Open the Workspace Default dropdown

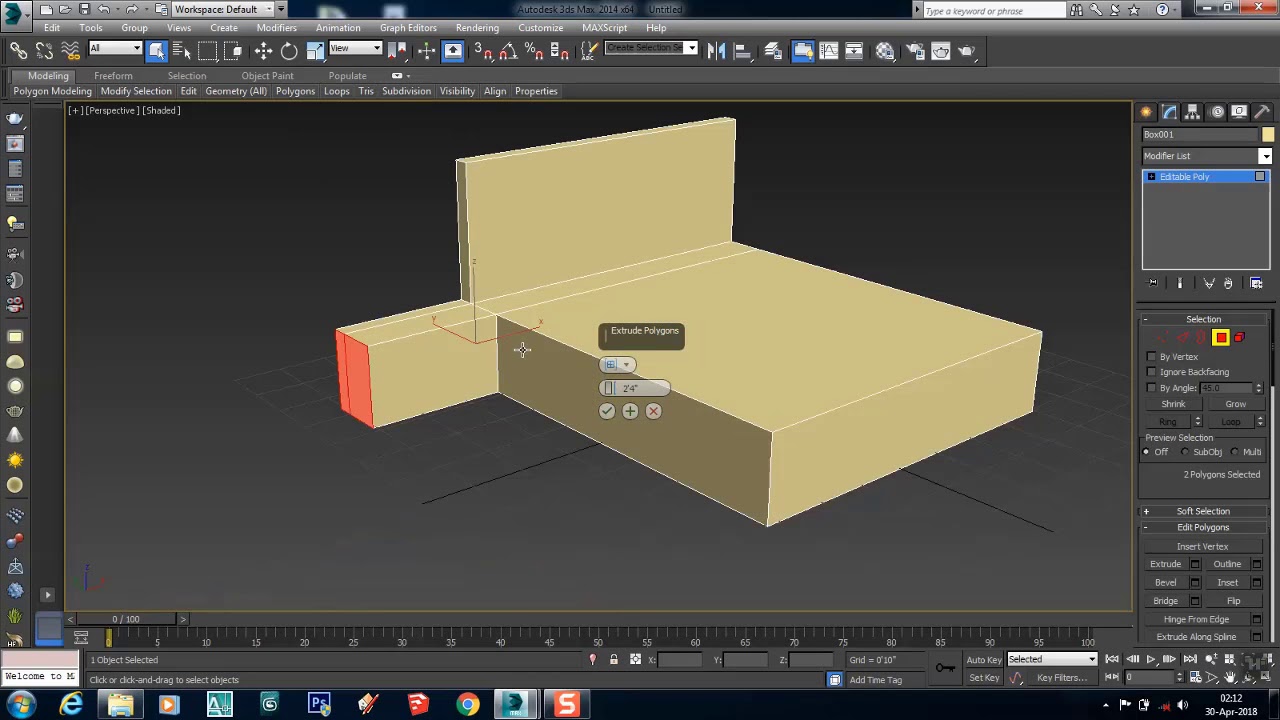pos(225,9)
